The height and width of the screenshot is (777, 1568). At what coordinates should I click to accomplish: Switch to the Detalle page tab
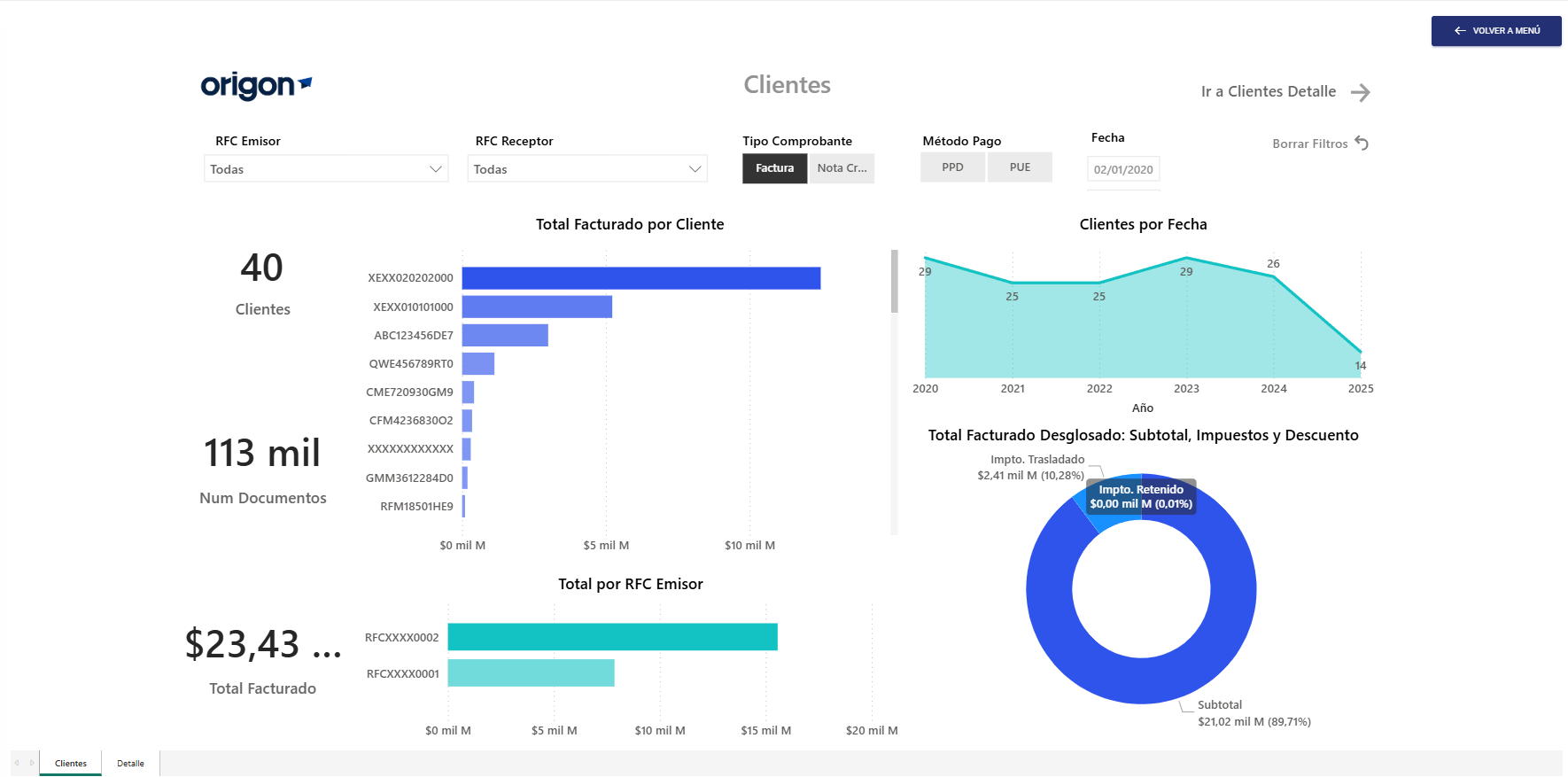click(x=130, y=764)
